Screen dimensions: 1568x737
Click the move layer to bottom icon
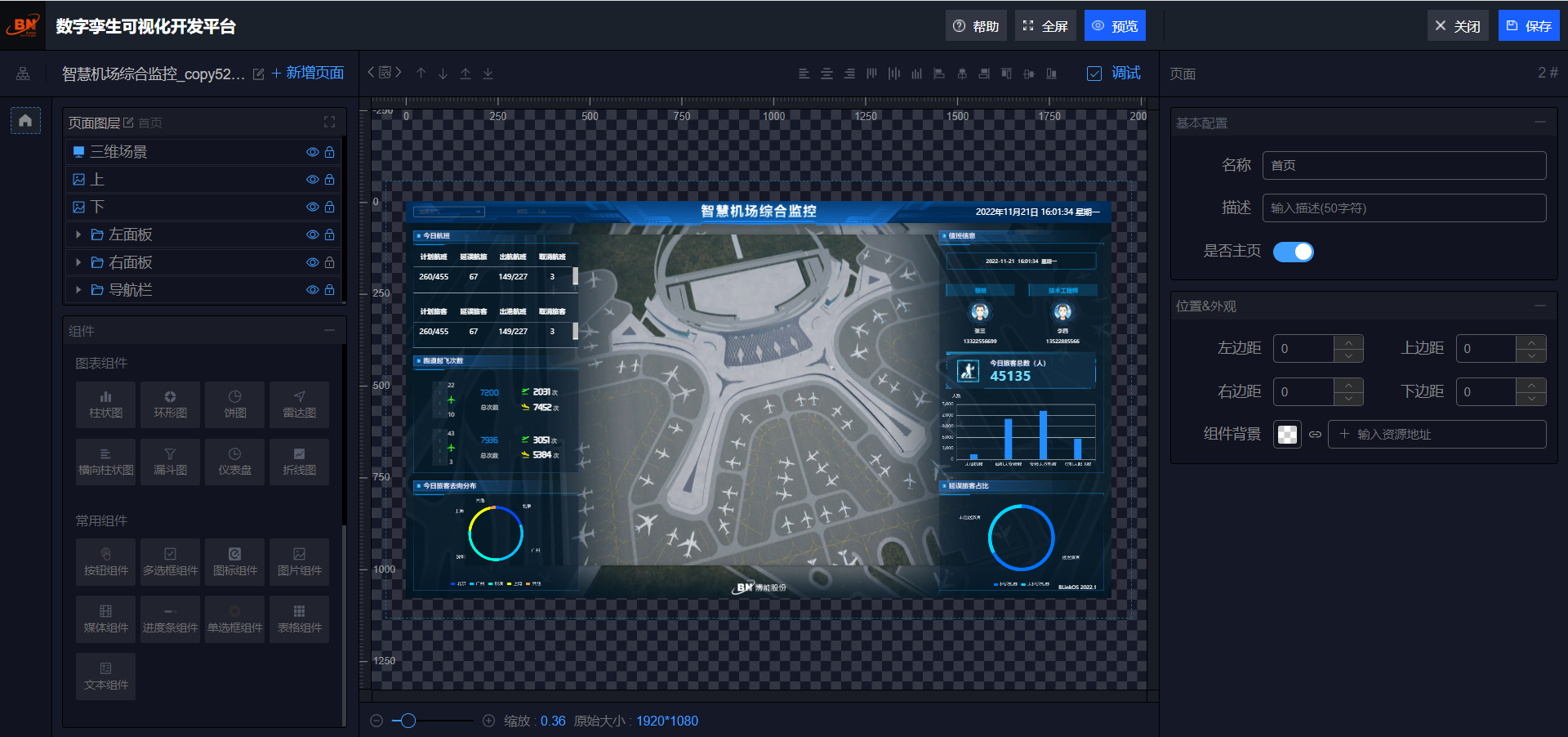click(x=488, y=74)
